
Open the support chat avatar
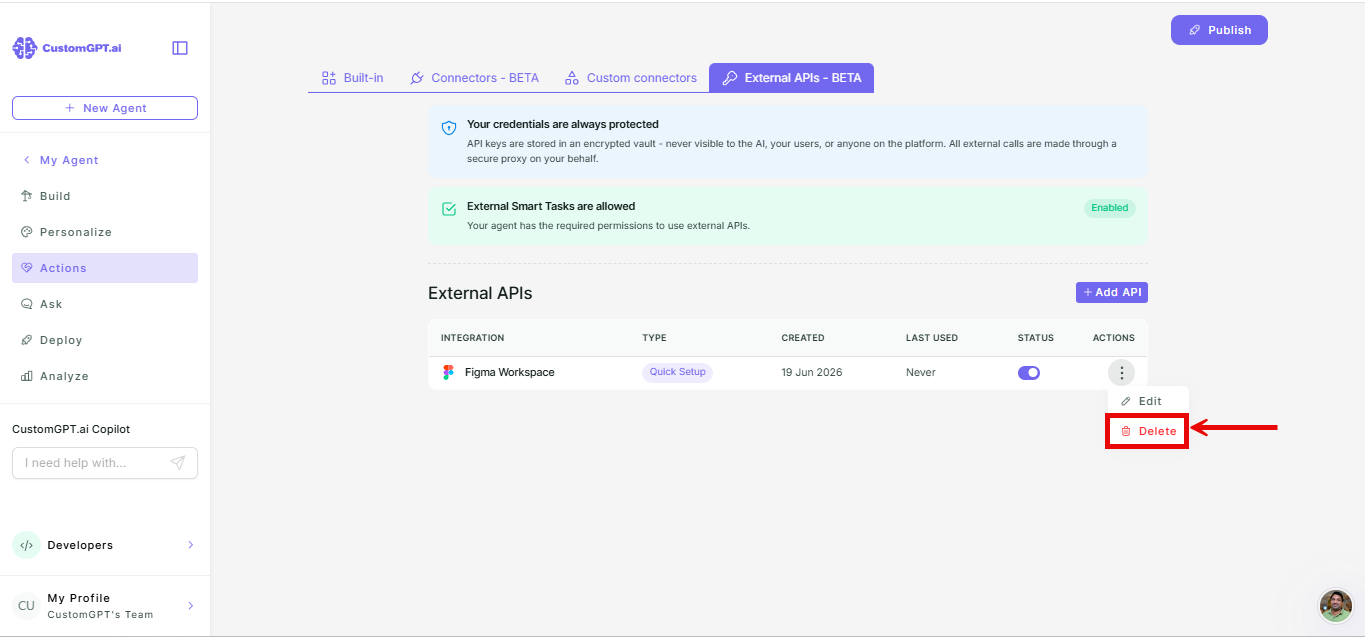1336,606
